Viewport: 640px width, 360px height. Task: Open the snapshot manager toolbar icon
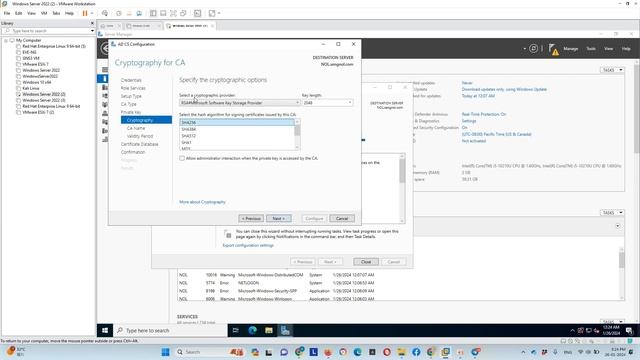coord(139,13)
